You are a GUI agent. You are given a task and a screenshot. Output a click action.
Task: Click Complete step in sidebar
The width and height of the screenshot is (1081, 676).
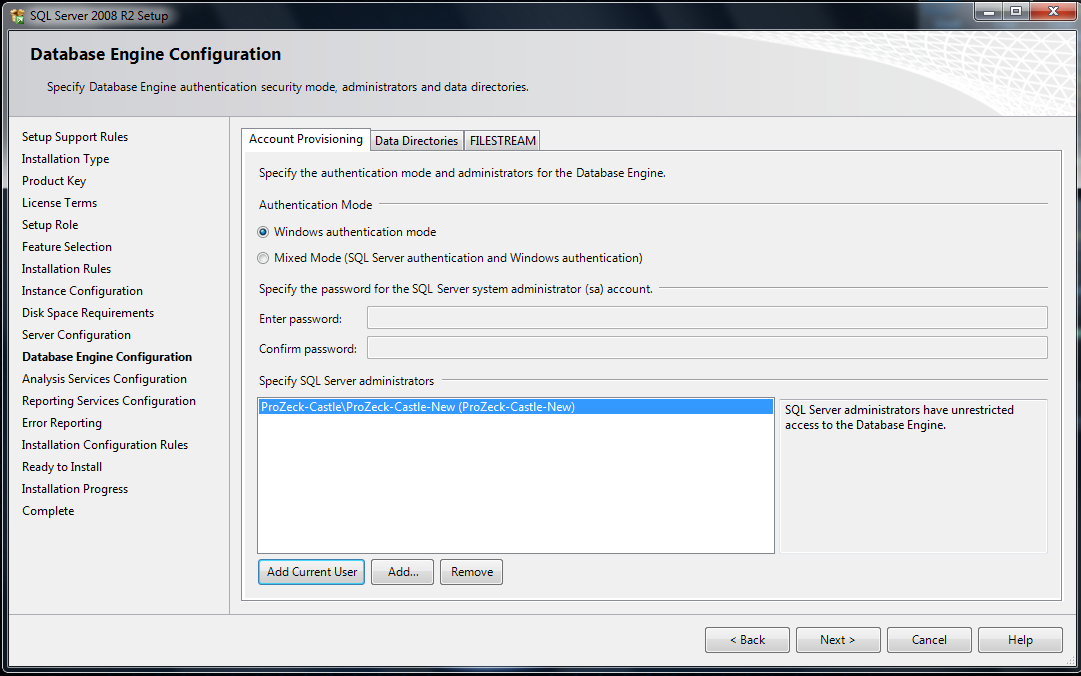coord(48,511)
